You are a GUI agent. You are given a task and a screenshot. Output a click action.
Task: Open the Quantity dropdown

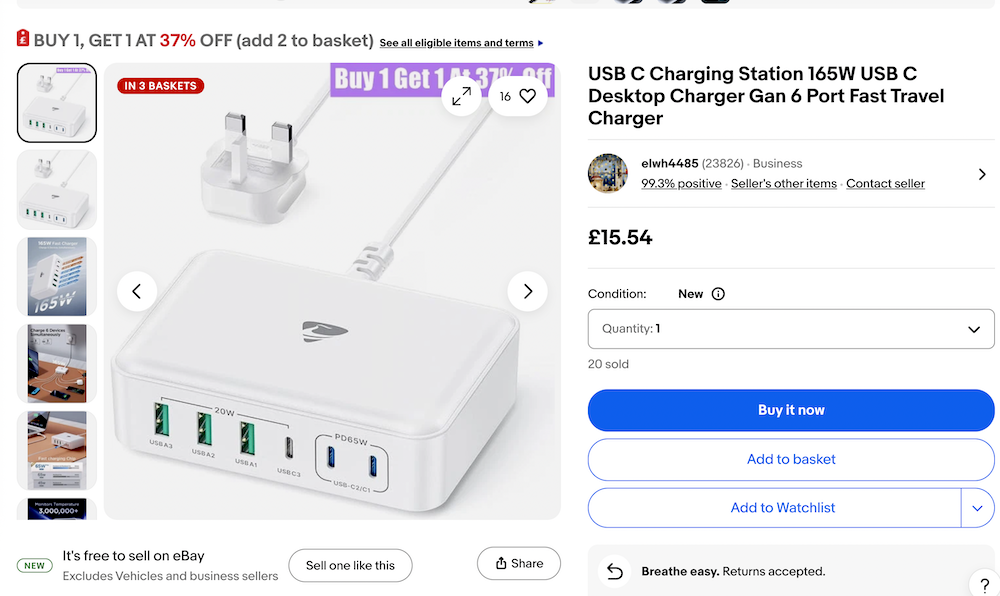click(791, 329)
